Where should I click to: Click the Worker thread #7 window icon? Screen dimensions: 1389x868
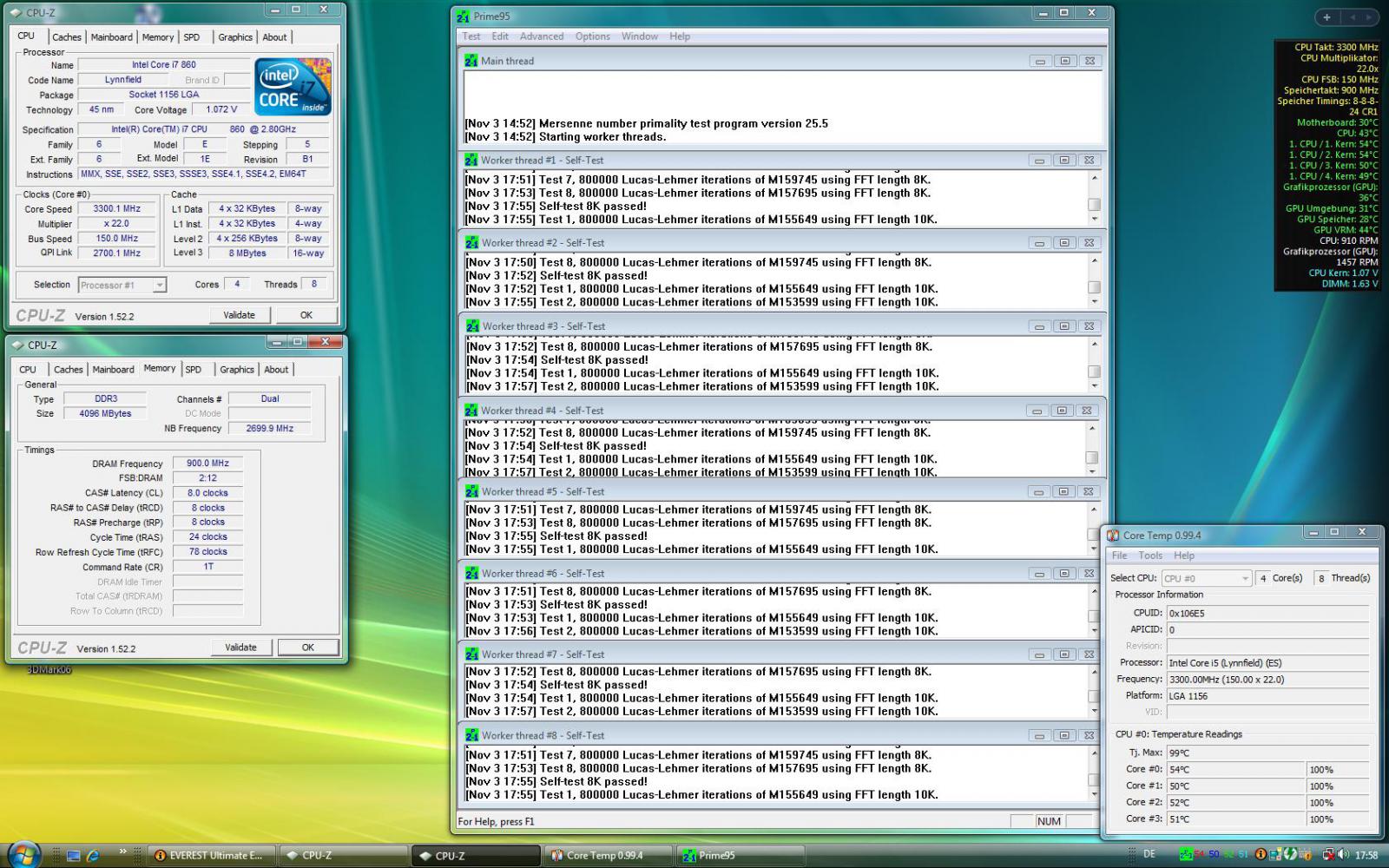point(471,654)
